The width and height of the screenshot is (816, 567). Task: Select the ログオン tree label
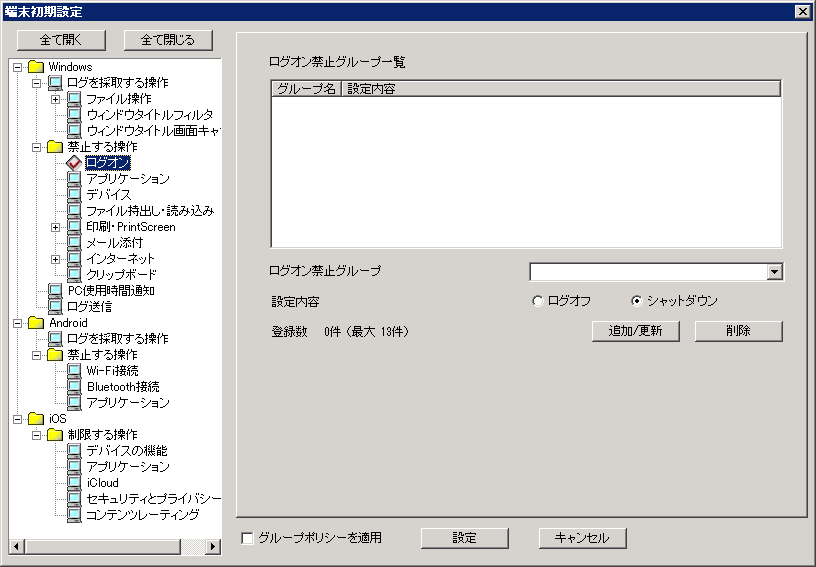click(108, 163)
